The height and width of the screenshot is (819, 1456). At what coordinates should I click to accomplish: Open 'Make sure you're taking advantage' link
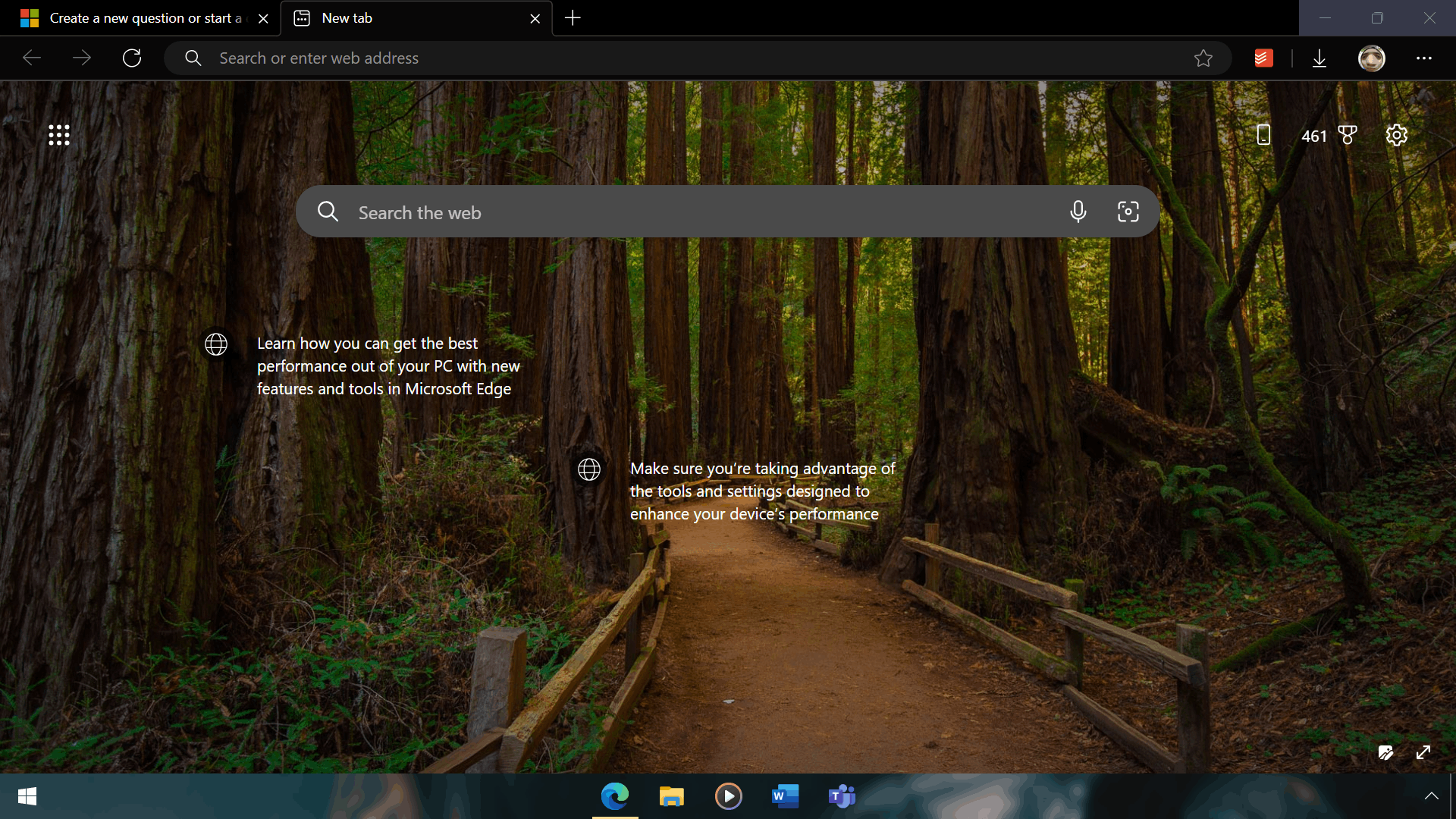pyautogui.click(x=762, y=491)
